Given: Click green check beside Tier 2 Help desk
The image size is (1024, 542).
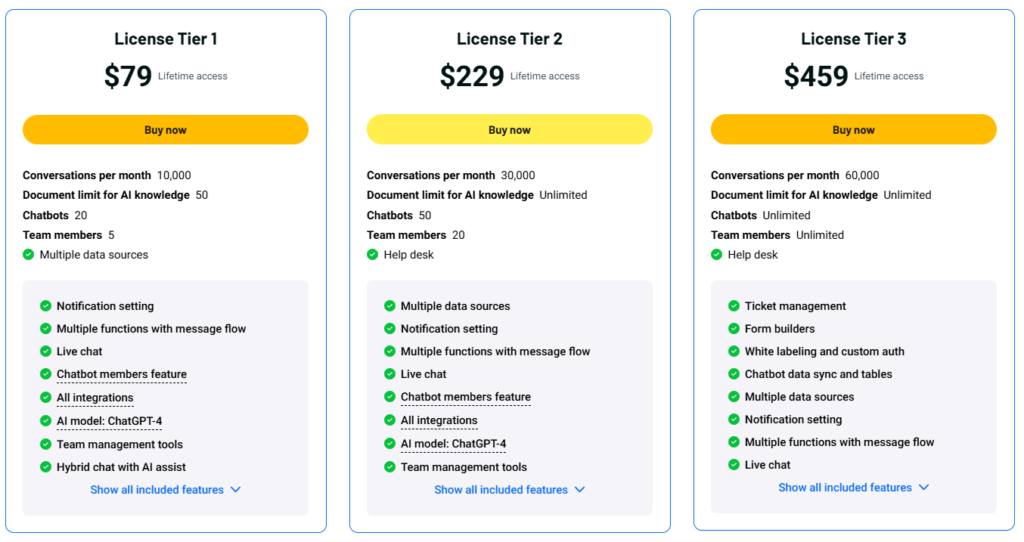Looking at the screenshot, I should pyautogui.click(x=372, y=255).
